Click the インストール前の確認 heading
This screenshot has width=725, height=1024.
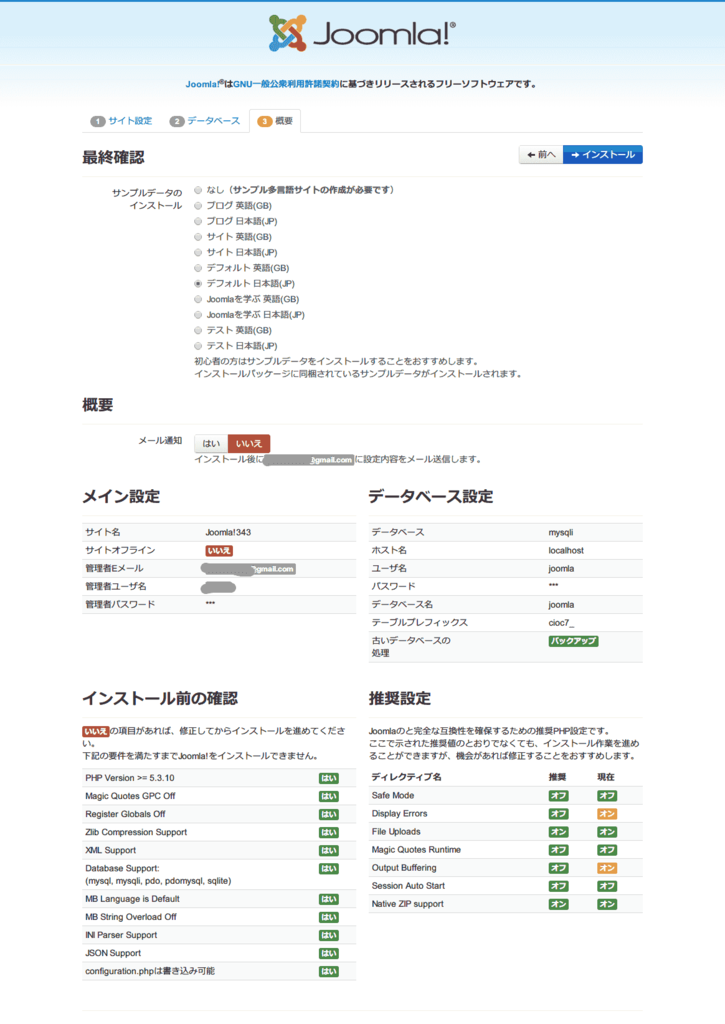[x=160, y=699]
